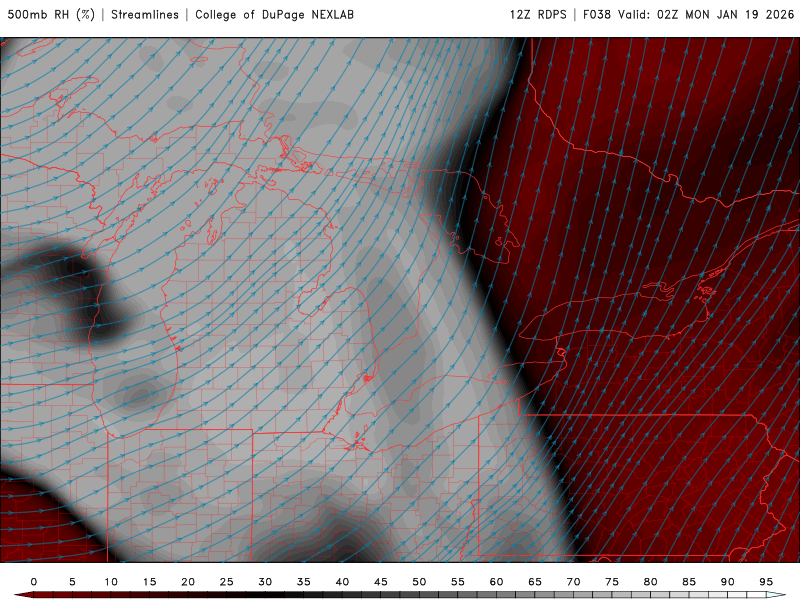Click the colorbar label '80'
This screenshot has width=800, height=600.
tap(651, 582)
